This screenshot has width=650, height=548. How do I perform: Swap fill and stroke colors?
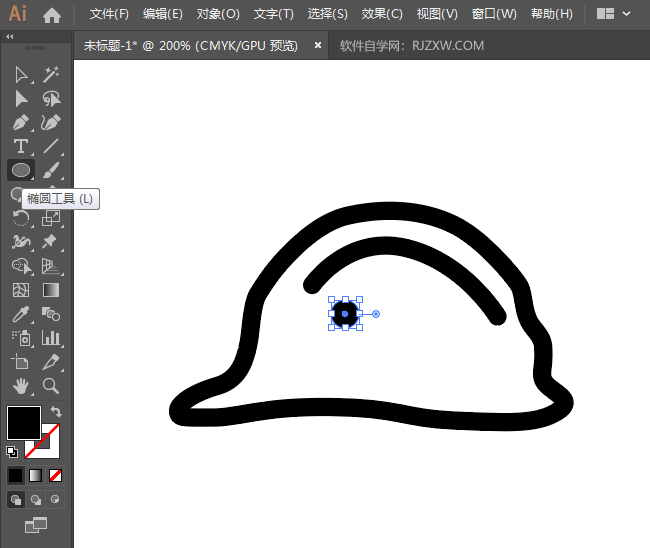(57, 411)
